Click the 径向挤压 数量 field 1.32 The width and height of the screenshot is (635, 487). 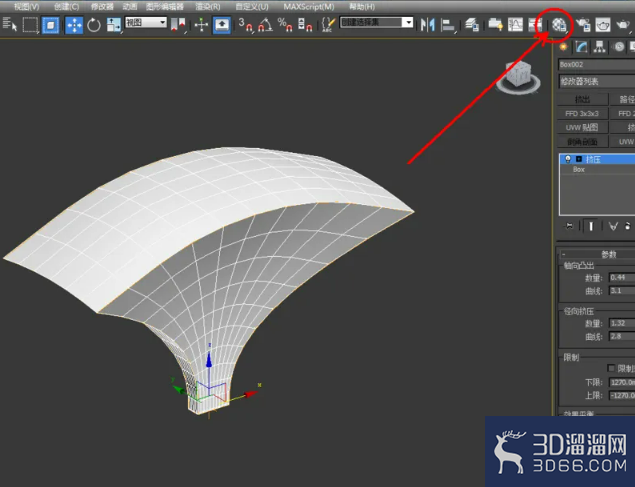622,323
